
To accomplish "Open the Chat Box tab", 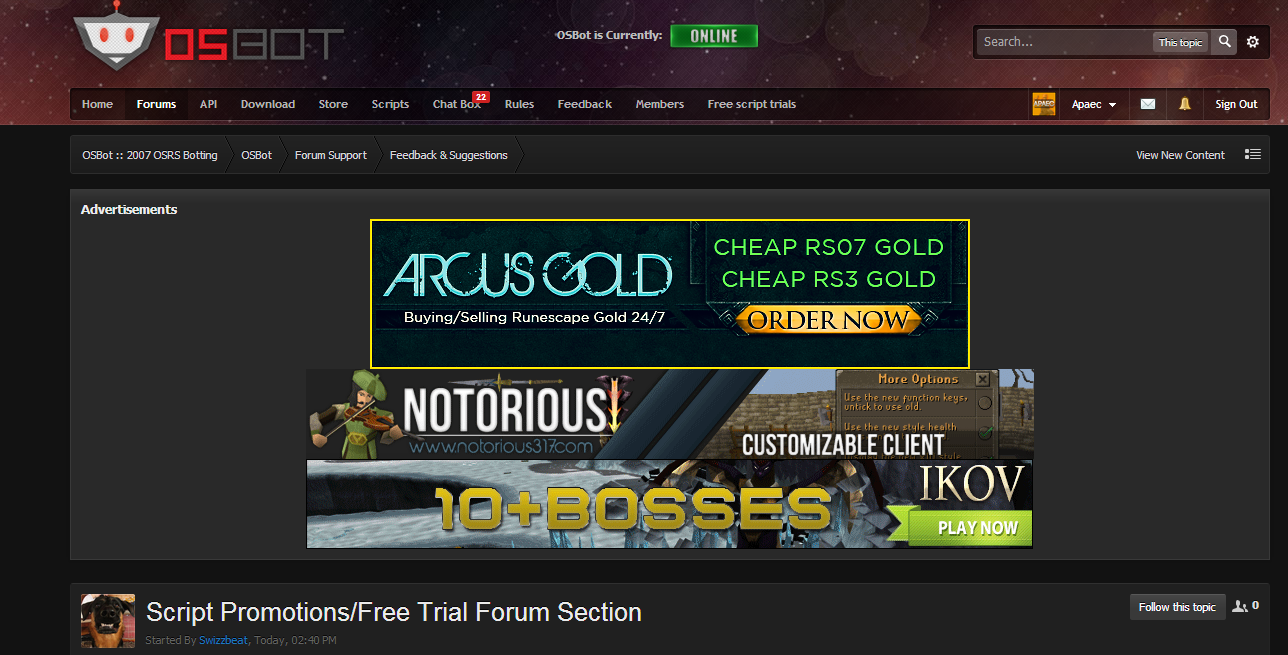I will tap(457, 104).
